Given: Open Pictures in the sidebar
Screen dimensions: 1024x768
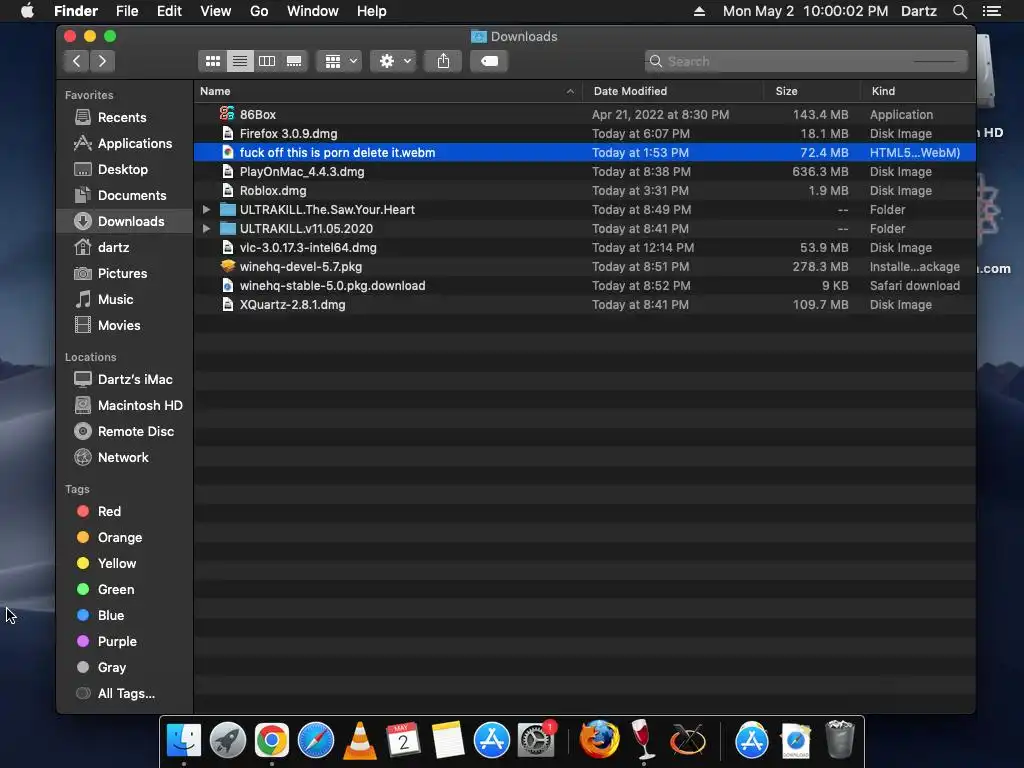Looking at the screenshot, I should (x=122, y=274).
